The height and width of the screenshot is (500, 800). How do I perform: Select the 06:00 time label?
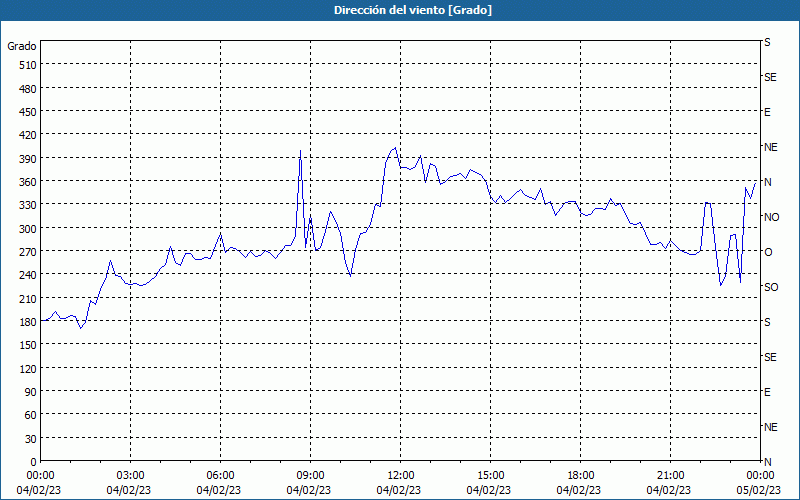(x=220, y=476)
